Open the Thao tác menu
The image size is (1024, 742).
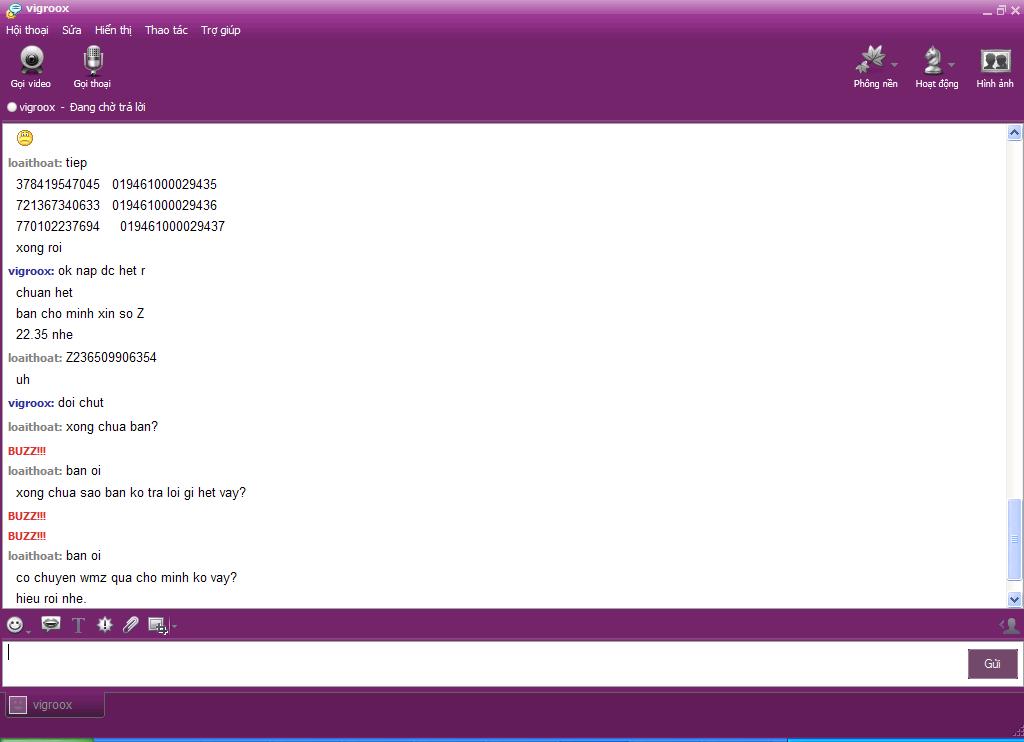click(166, 30)
